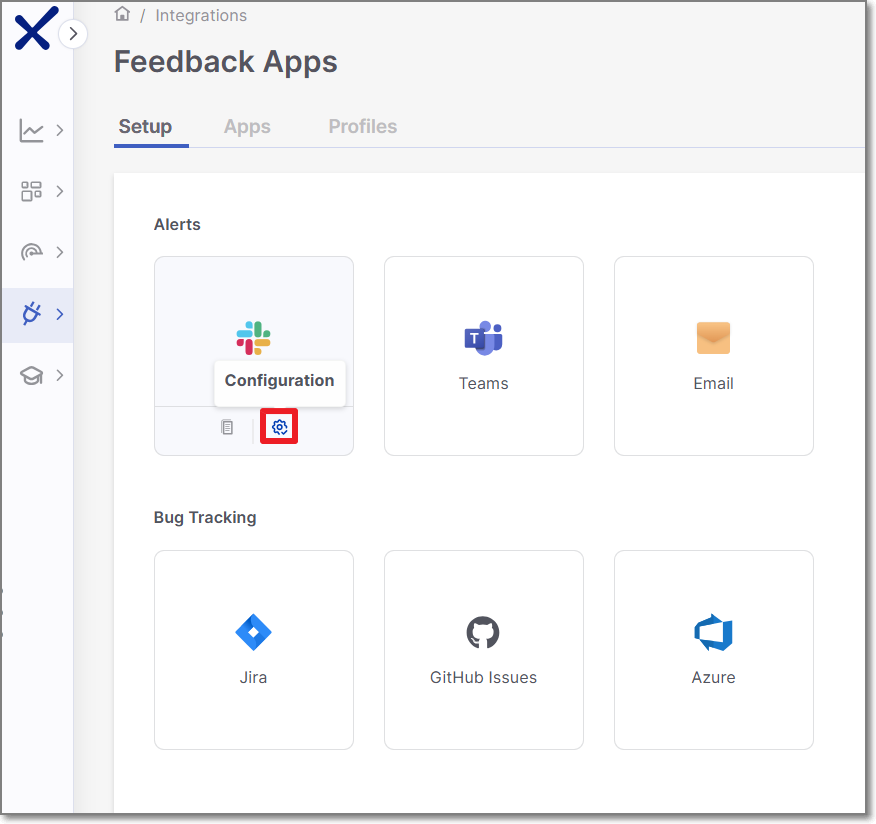Expand the sidebar with the round arrow button
Image resolution: width=876 pixels, height=824 pixels.
click(x=73, y=34)
